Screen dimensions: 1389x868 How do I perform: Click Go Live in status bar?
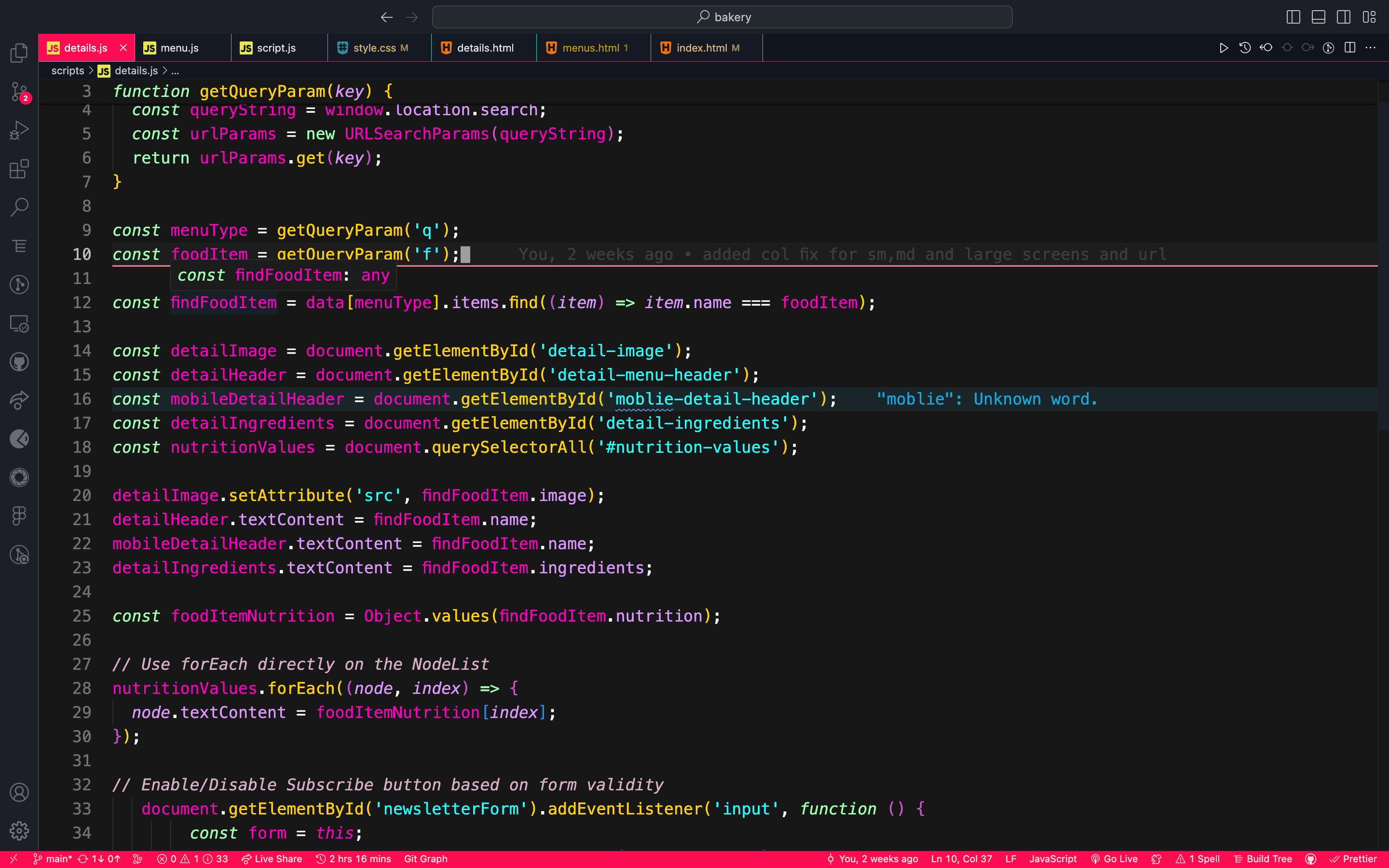coord(1114,859)
